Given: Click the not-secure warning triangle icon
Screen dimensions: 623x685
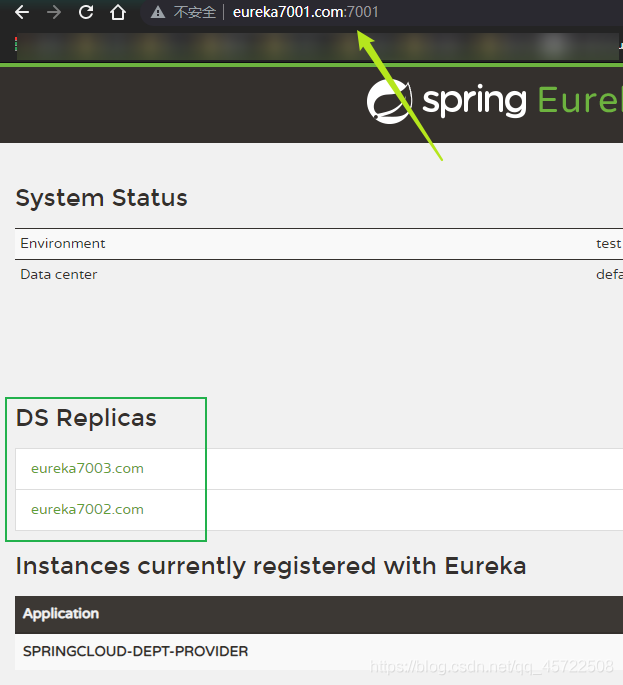Looking at the screenshot, I should 158,12.
